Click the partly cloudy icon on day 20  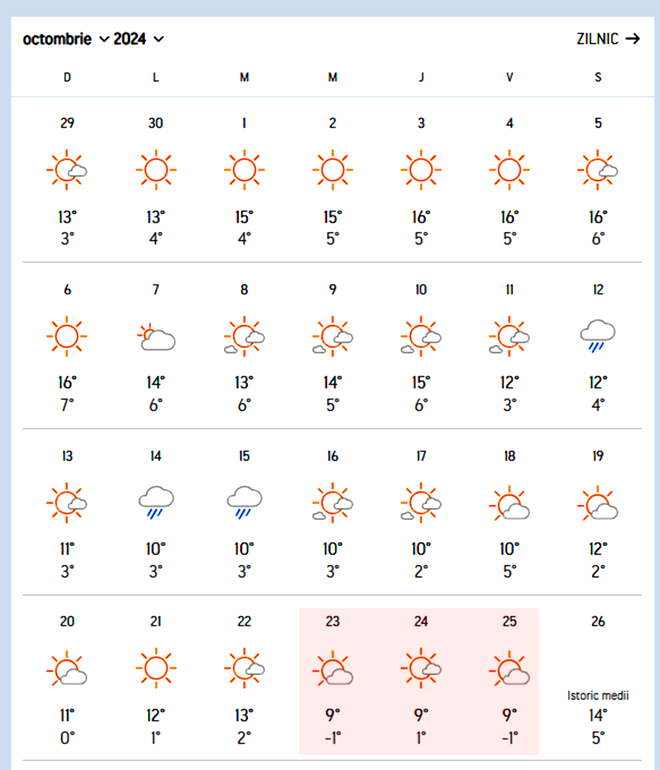pos(67,669)
